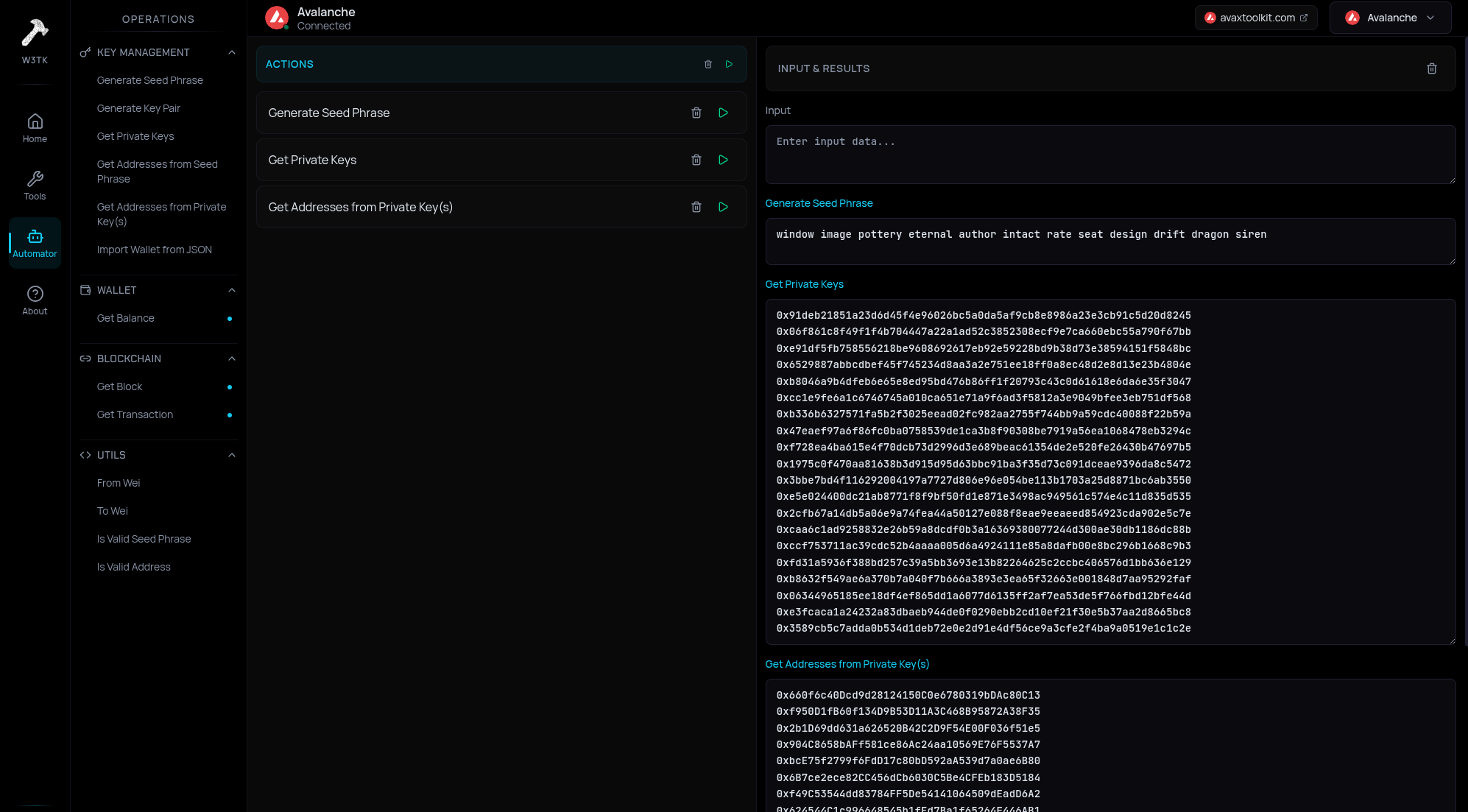Image resolution: width=1468 pixels, height=812 pixels.
Task: Run all actions with the Actions play icon
Action: coord(729,64)
